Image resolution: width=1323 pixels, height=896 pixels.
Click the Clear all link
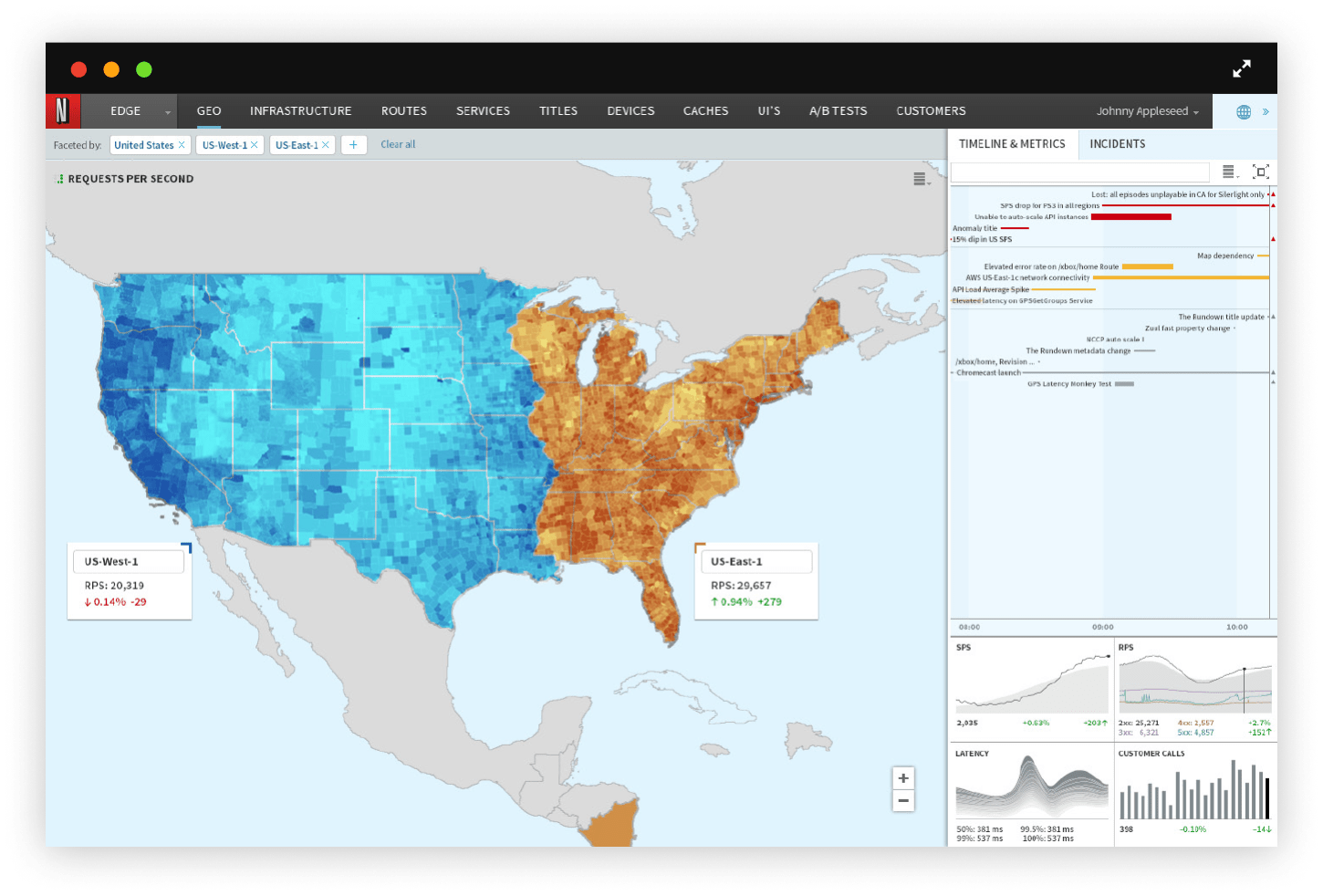(398, 145)
